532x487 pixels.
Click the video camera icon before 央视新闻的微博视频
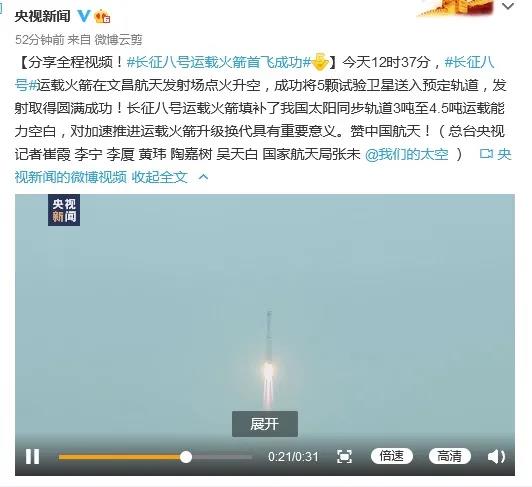(486, 154)
